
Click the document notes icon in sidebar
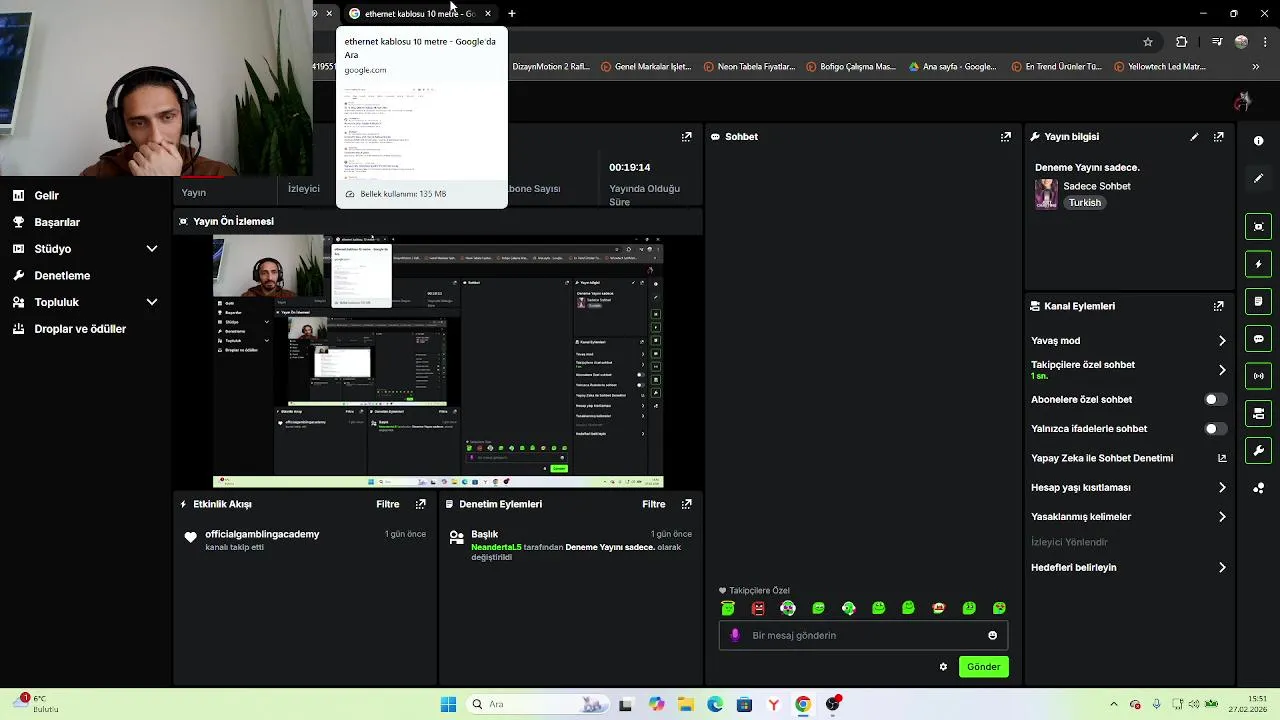click(1258, 301)
